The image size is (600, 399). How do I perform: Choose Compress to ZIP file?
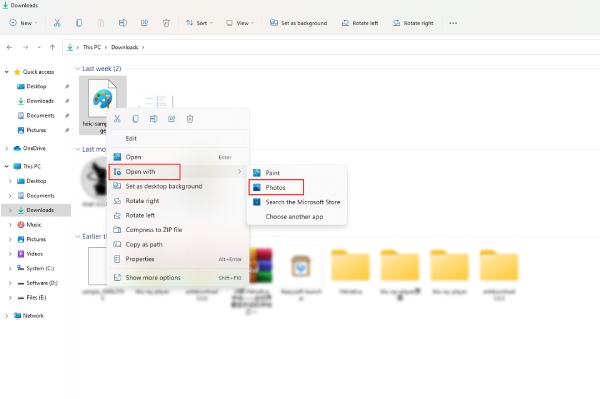(178, 230)
